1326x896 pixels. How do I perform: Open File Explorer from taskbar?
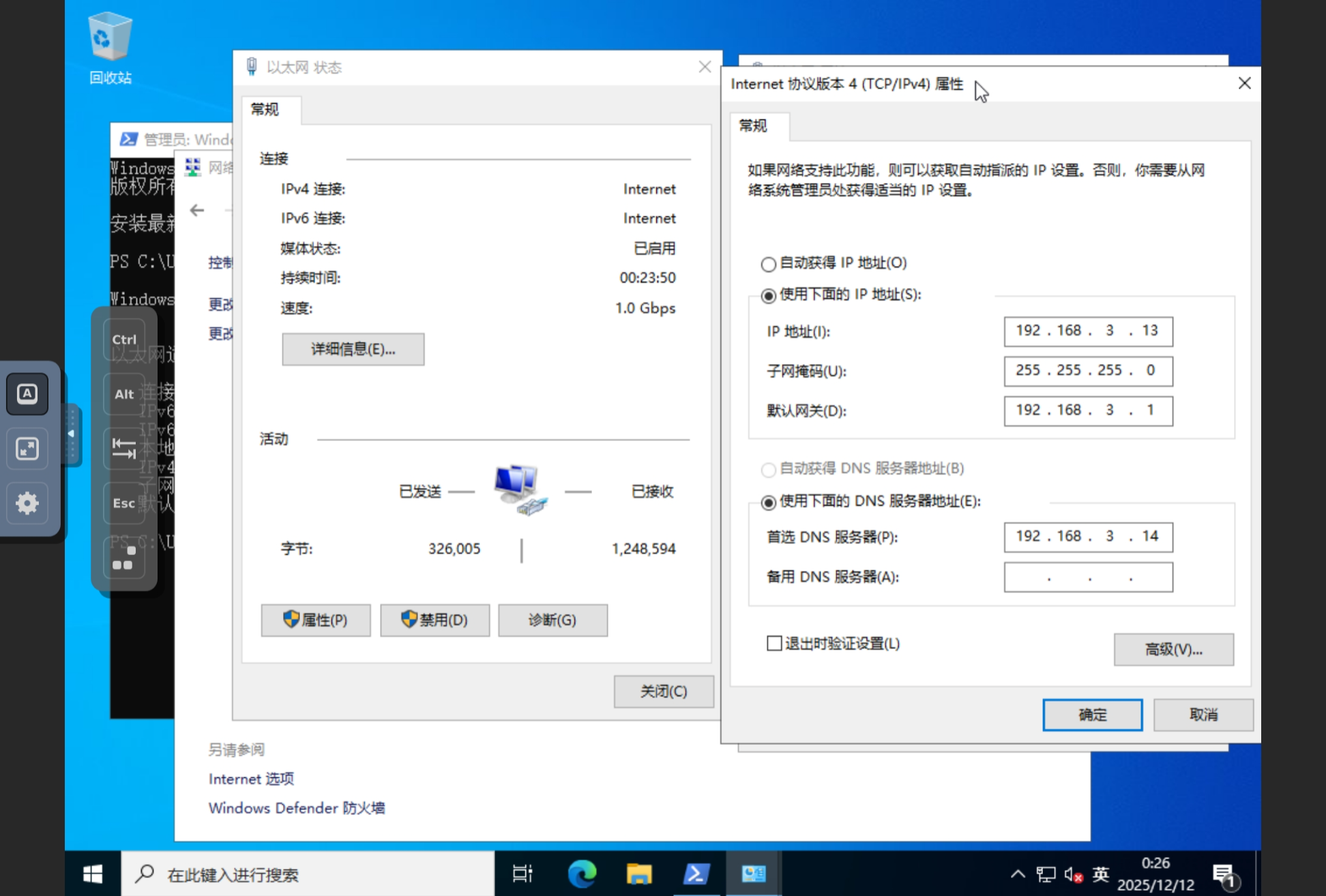(x=639, y=873)
